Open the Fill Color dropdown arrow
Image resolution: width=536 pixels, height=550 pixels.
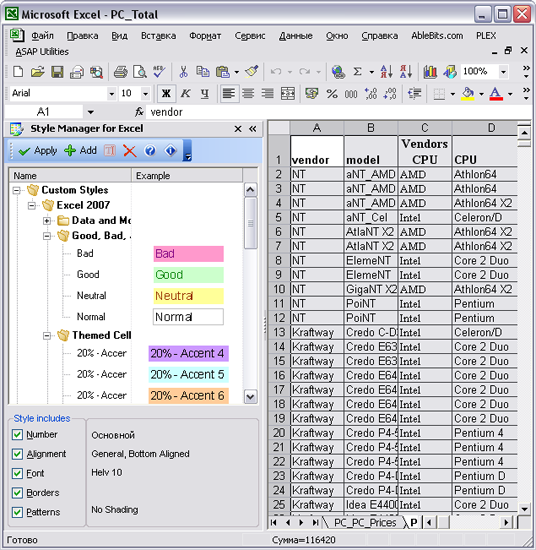coord(481,94)
